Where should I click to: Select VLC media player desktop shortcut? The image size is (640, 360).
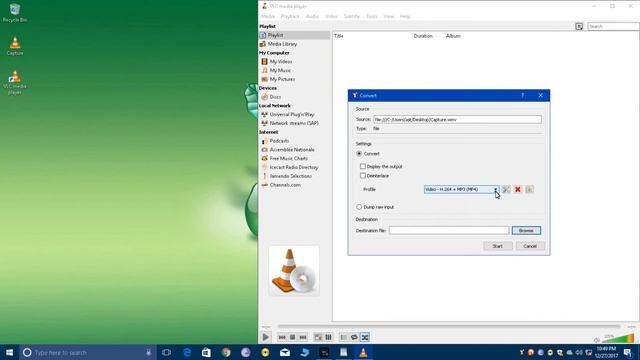coord(15,83)
